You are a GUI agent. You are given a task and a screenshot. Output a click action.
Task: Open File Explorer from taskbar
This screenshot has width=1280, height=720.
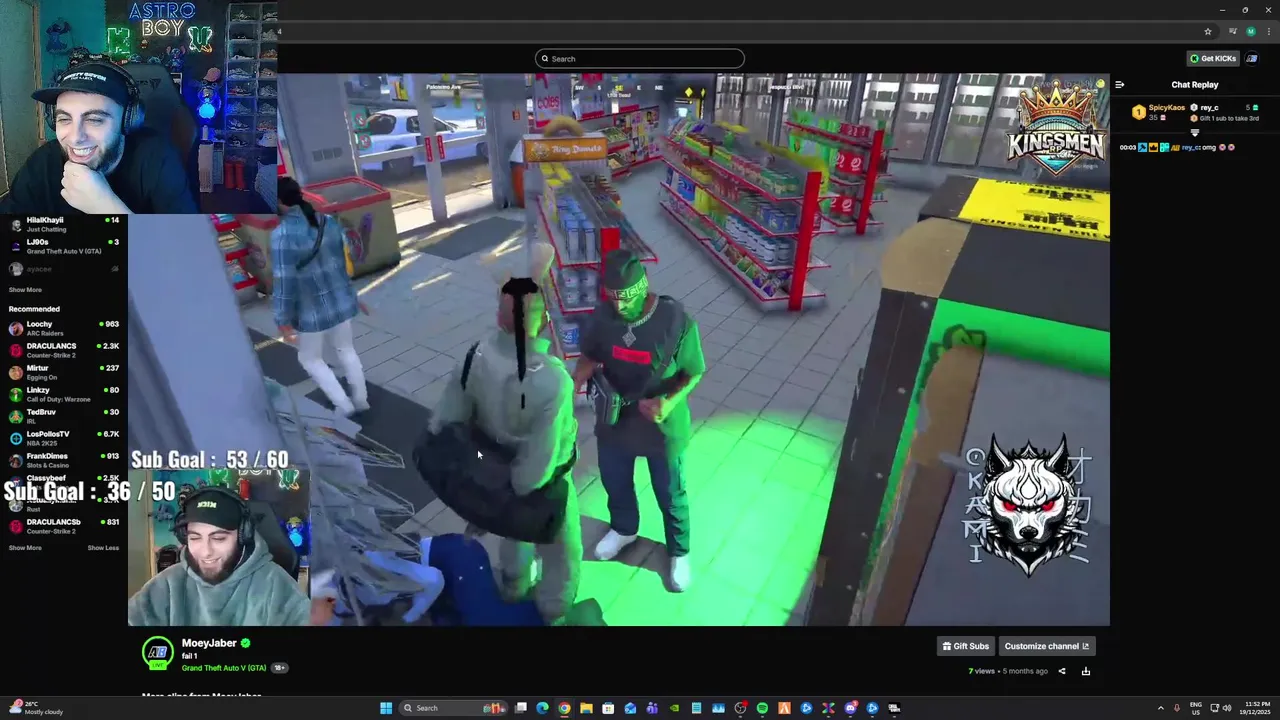586,708
